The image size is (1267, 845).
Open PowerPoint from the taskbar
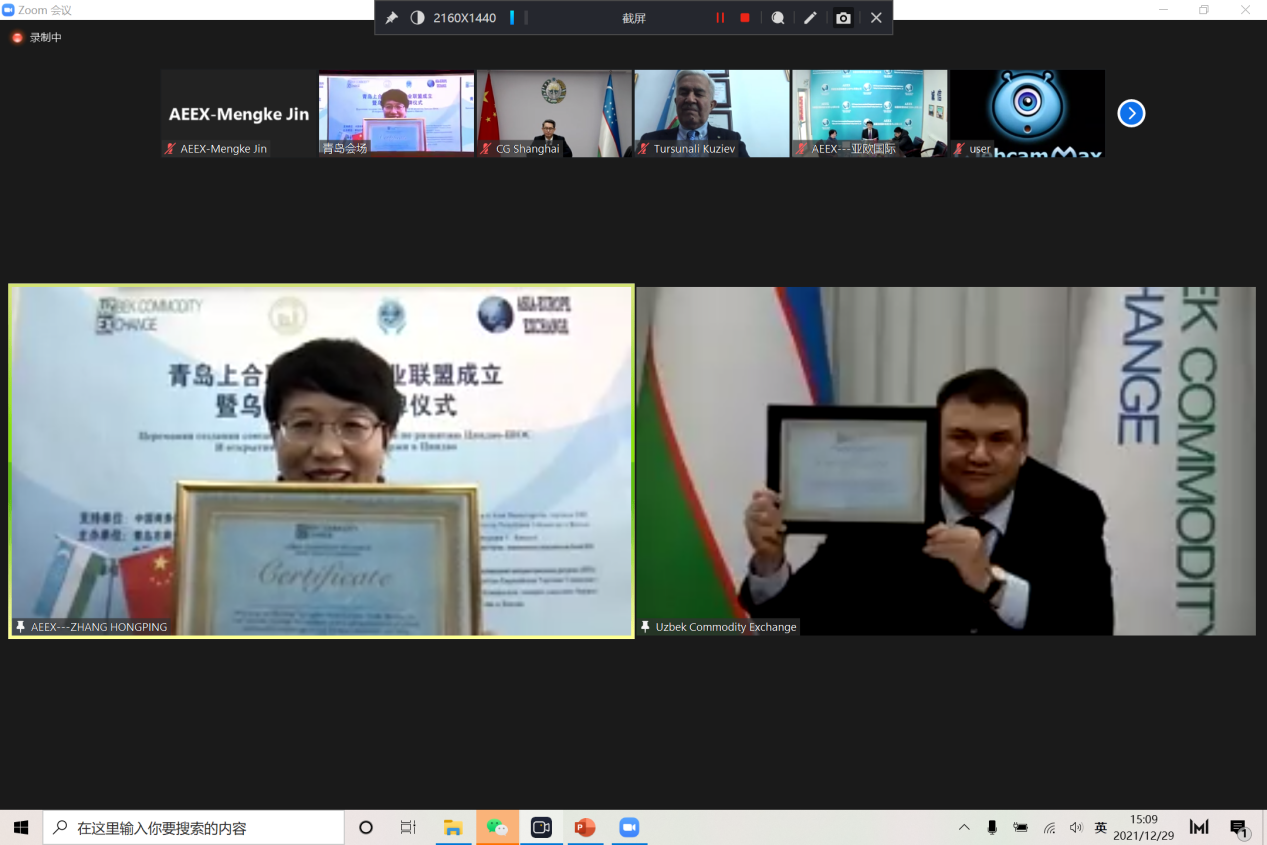(585, 827)
